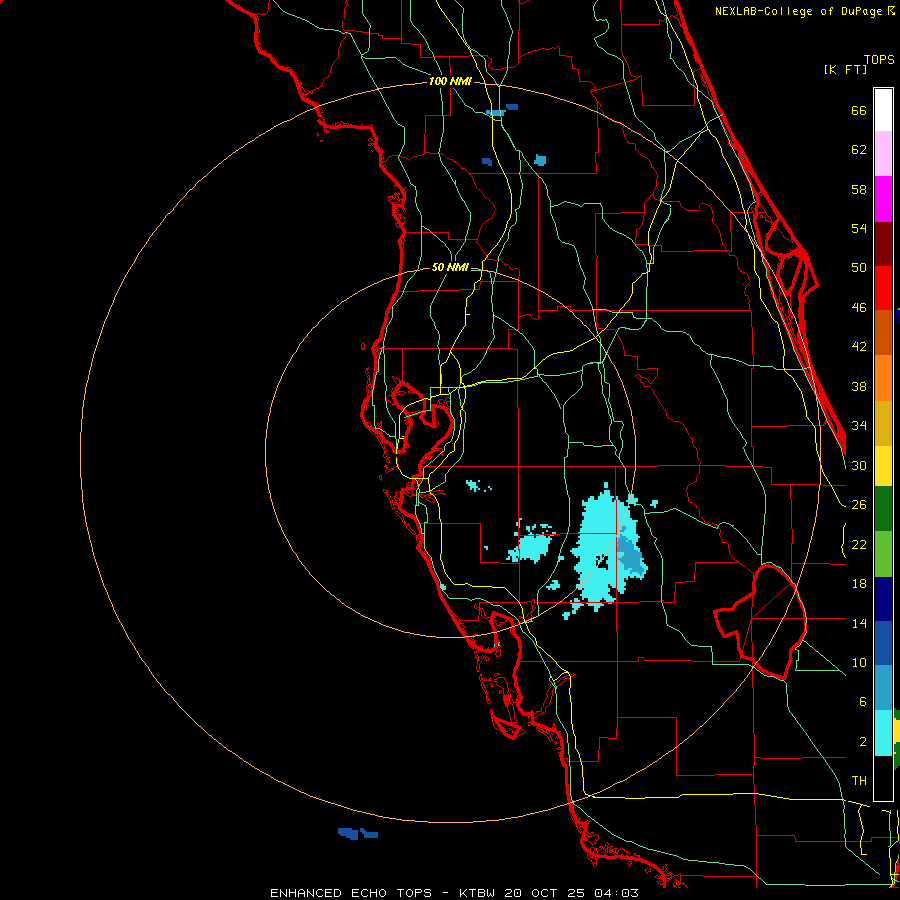This screenshot has height=900, width=900.
Task: Click the [K FT] units label
Action: (845, 70)
